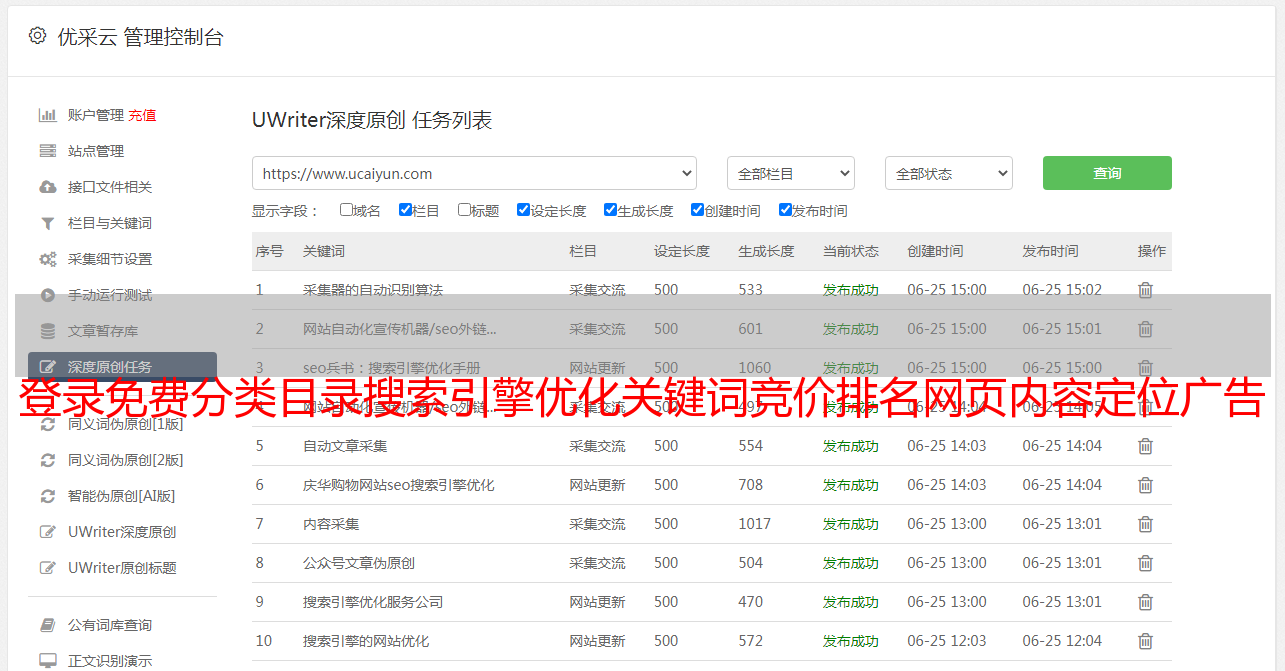Click trash icon for 内容采集 row
1285x671 pixels.
click(x=1145, y=524)
